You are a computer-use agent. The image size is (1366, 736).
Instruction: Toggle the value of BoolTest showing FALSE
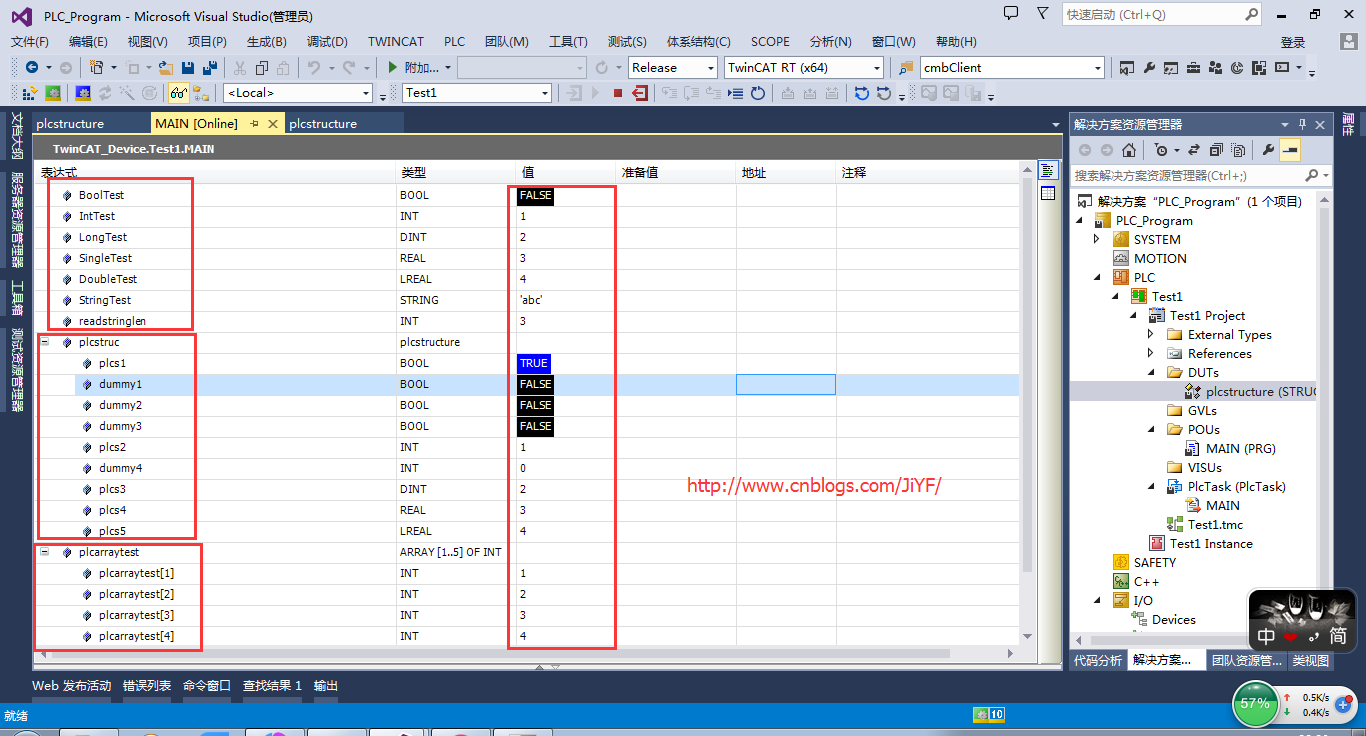[534, 195]
